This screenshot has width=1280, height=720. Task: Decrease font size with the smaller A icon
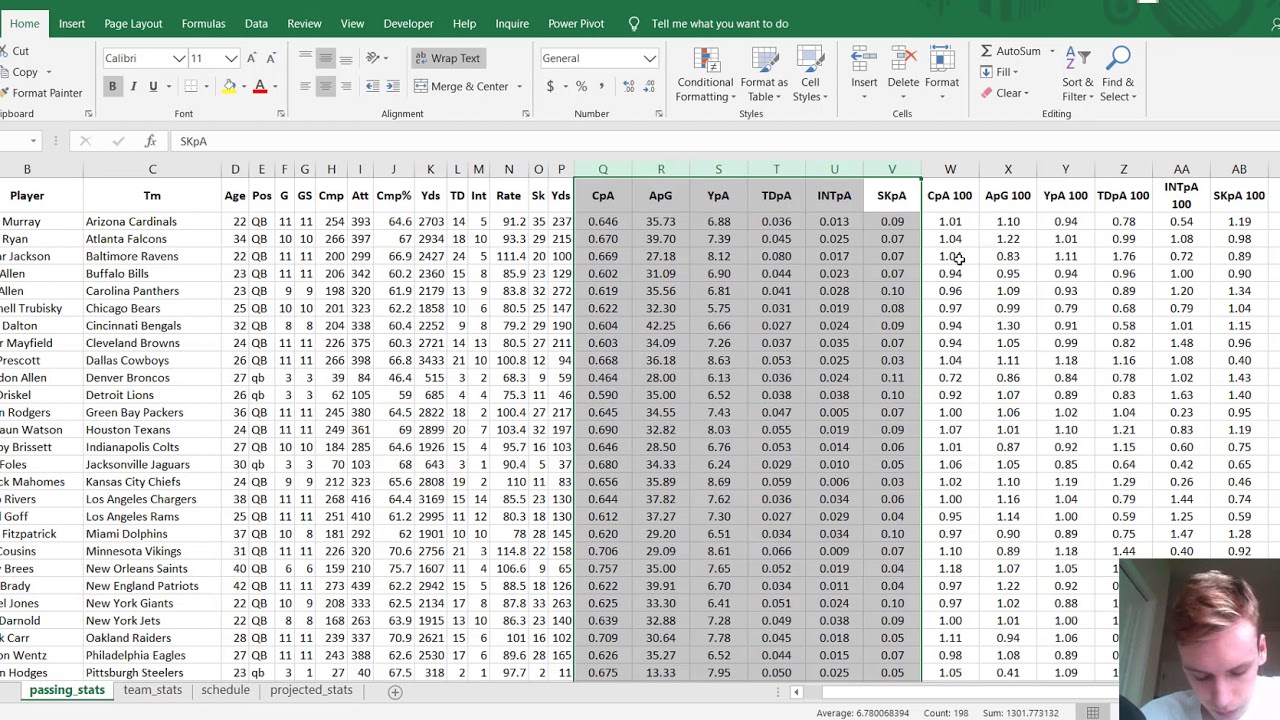pos(271,58)
